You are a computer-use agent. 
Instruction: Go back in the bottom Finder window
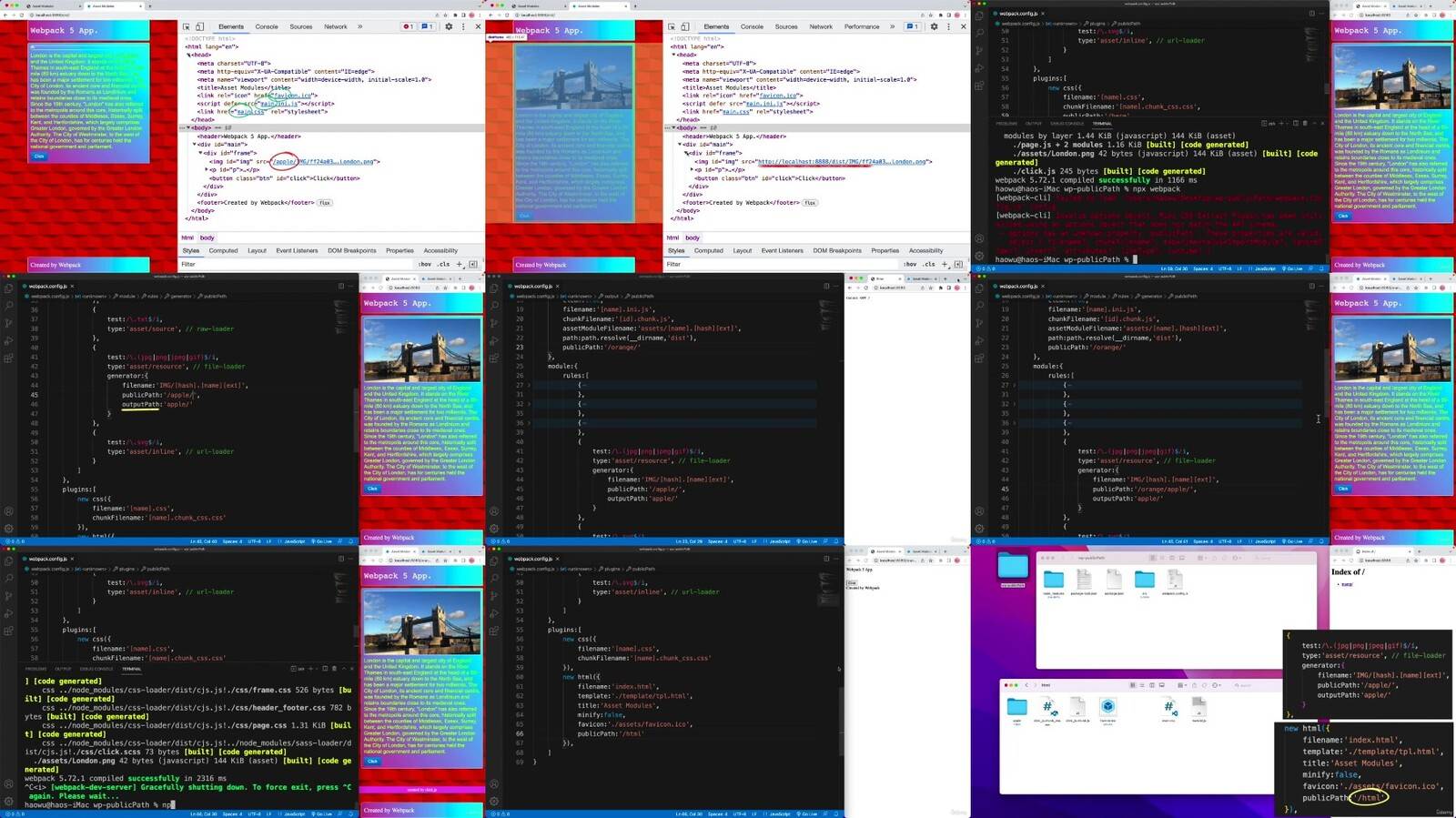(x=1026, y=685)
